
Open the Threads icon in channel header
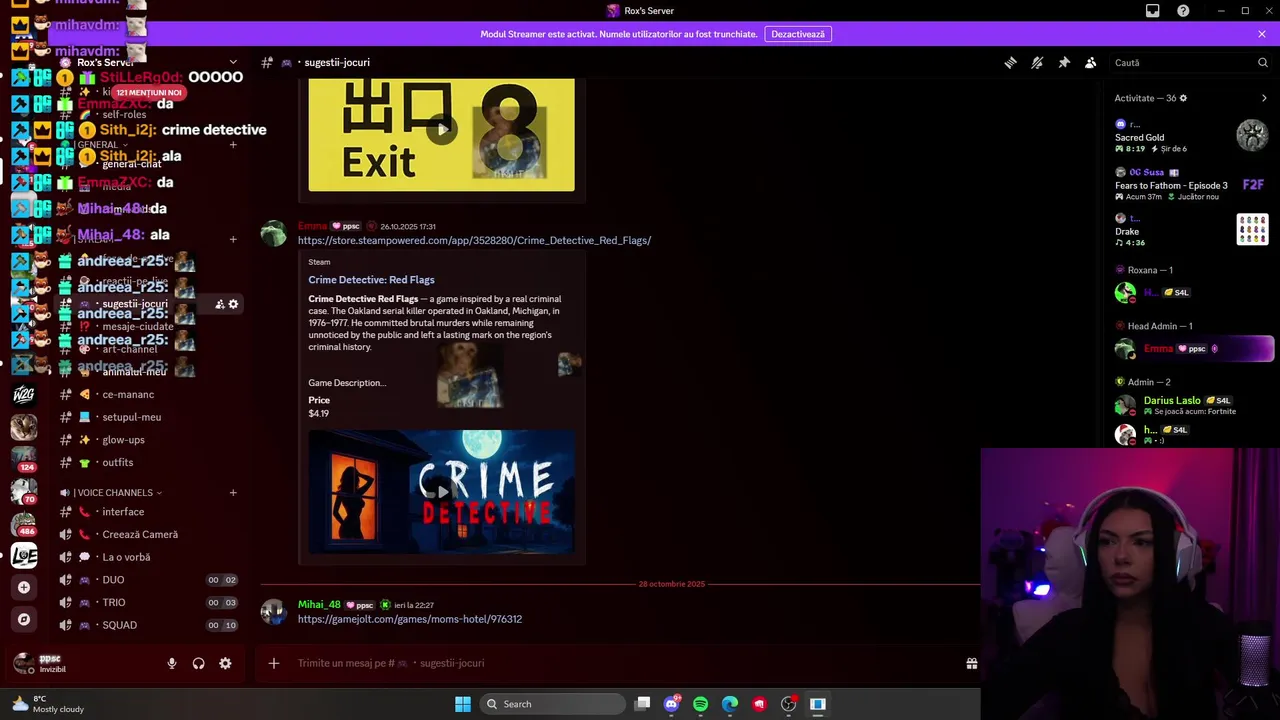coord(1010,62)
